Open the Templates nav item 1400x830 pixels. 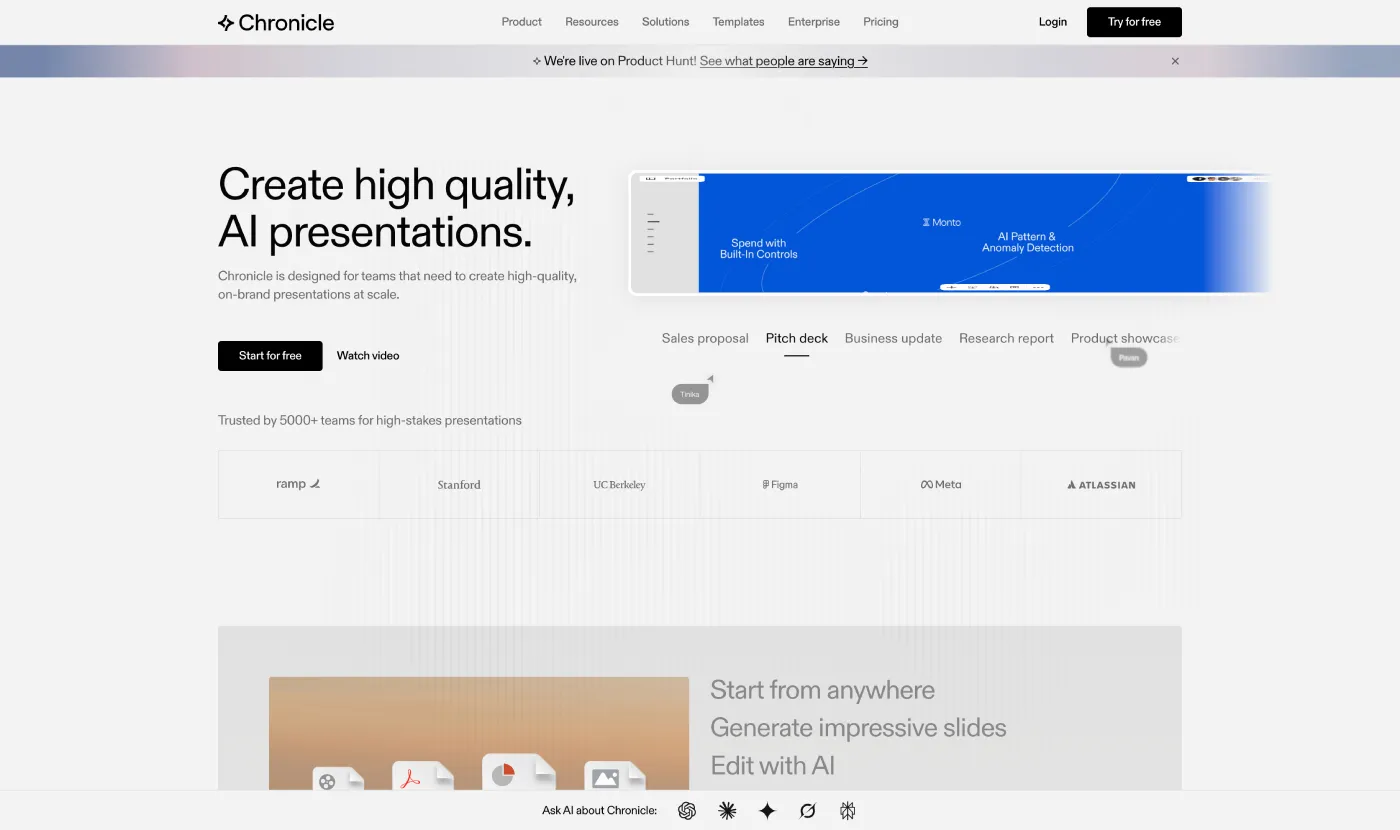738,22
